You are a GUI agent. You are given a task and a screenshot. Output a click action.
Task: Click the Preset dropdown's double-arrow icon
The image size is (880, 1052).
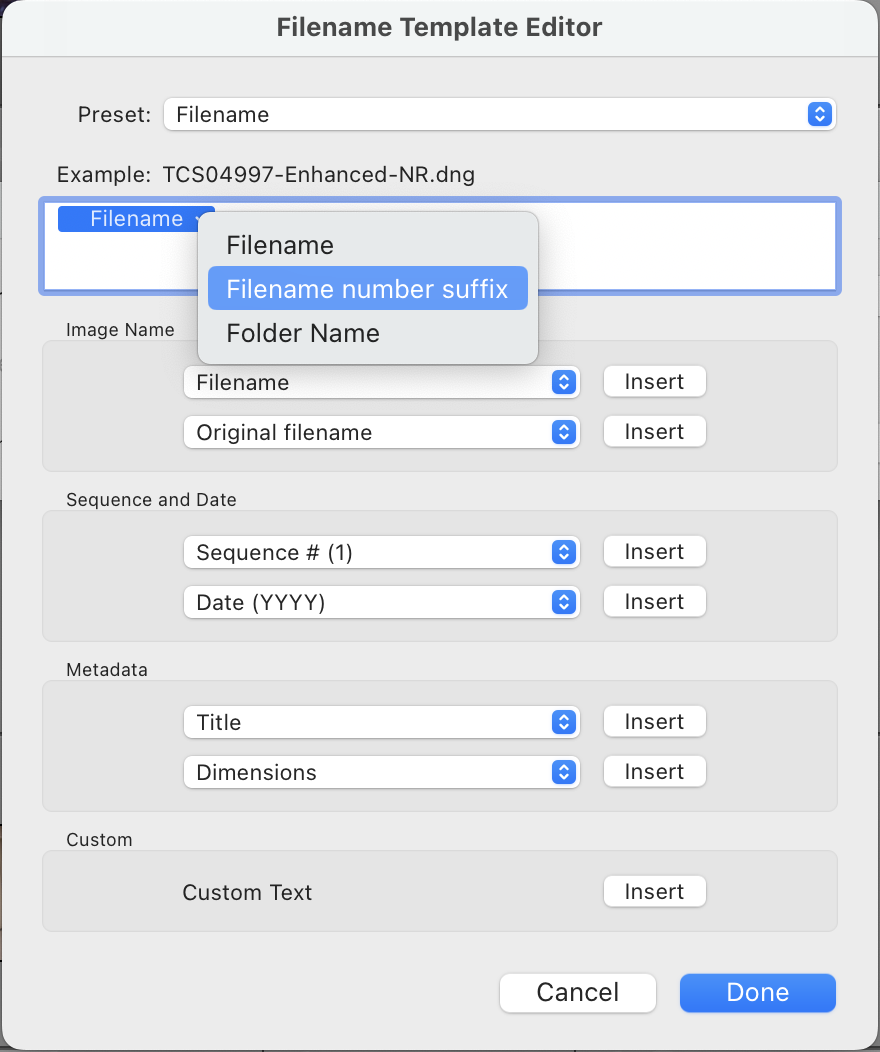tap(819, 114)
